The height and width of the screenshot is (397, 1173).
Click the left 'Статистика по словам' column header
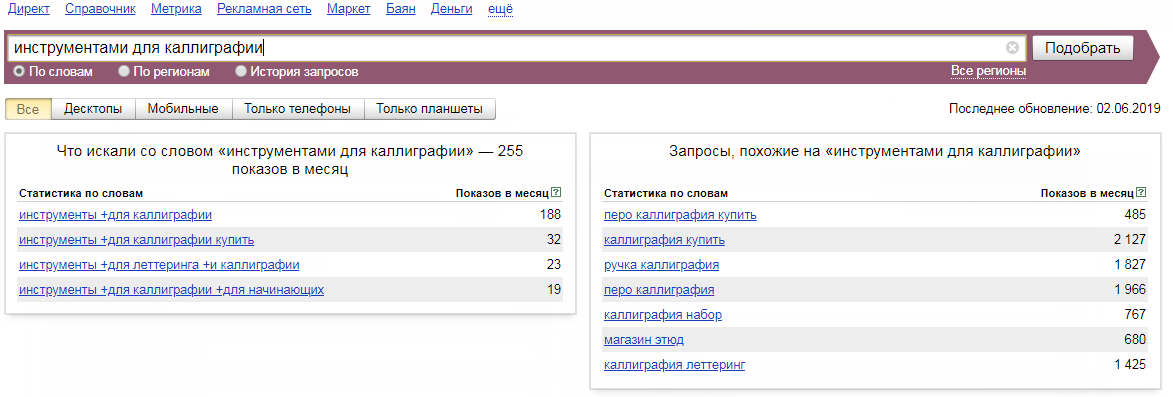pos(81,193)
